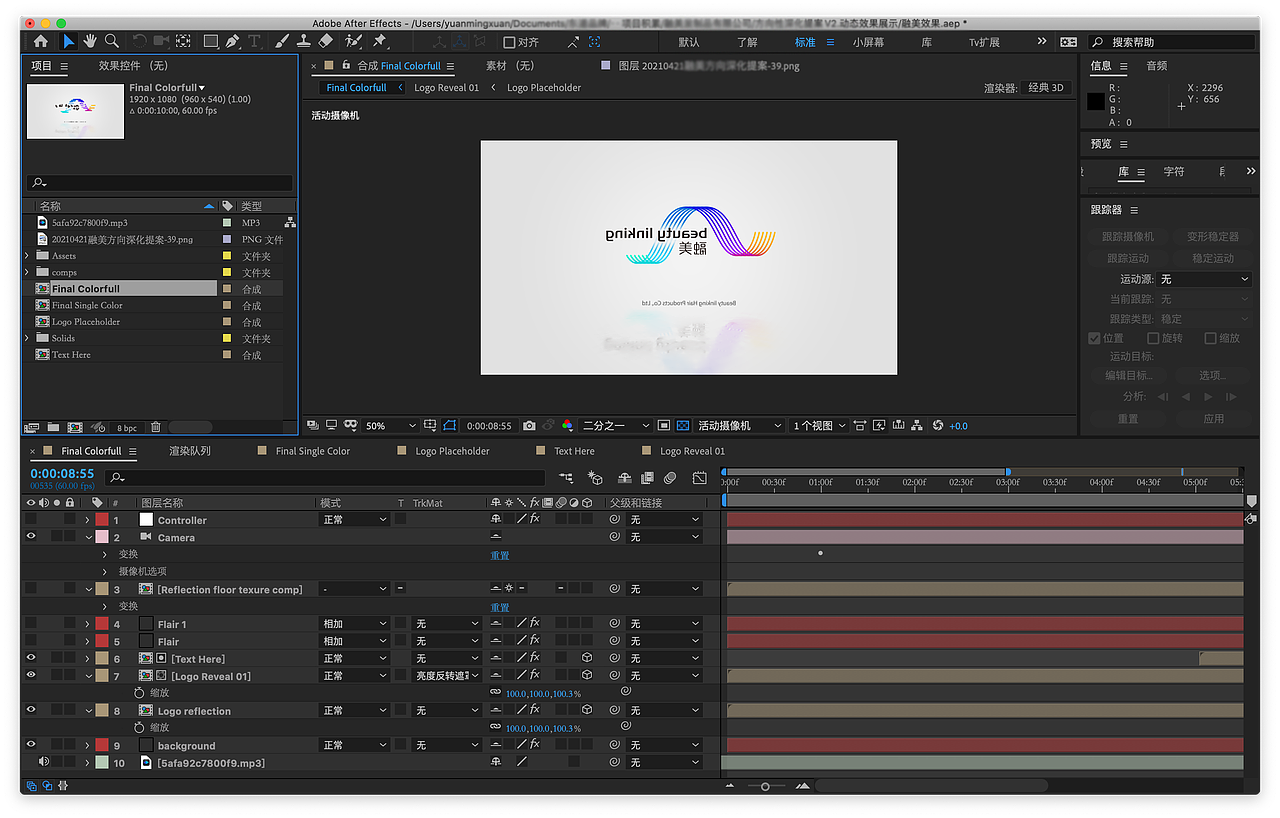1280x818 pixels.
Task: Click the Final Colorfull project thumbnail
Action: pos(75,111)
